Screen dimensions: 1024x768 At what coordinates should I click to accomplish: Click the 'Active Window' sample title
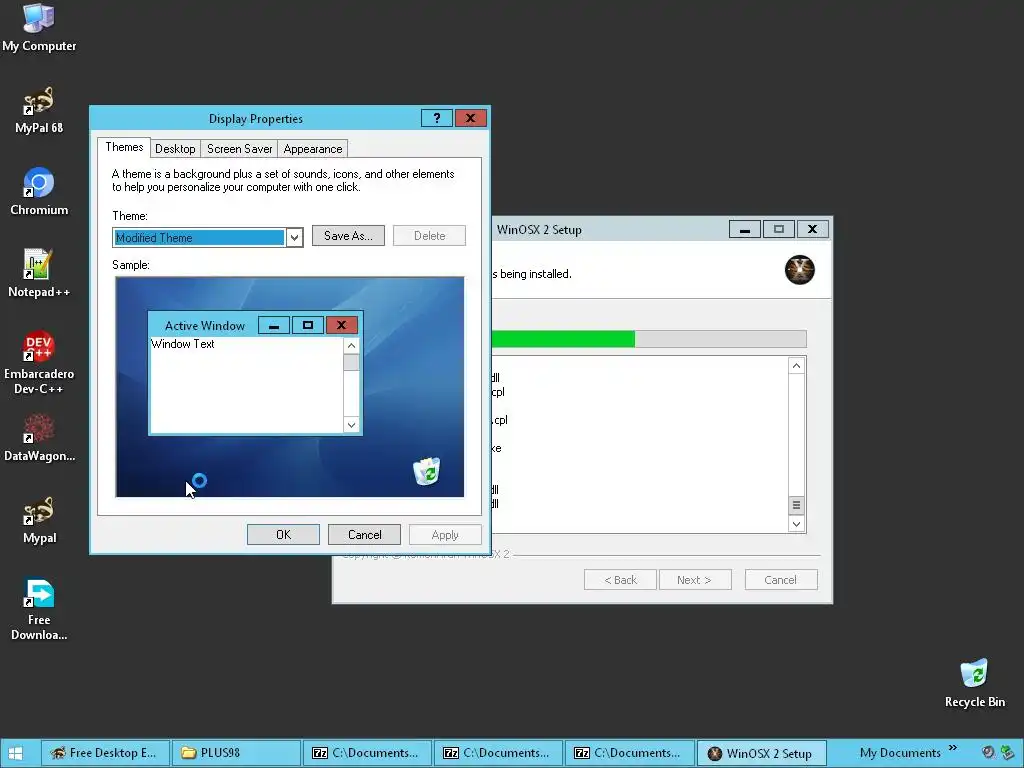click(x=204, y=325)
